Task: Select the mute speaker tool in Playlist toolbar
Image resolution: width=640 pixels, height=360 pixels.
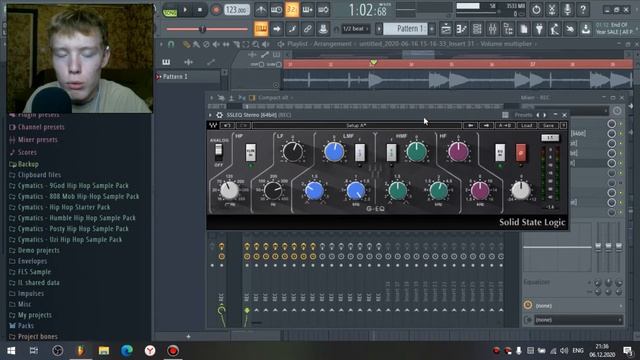Action: point(216,44)
